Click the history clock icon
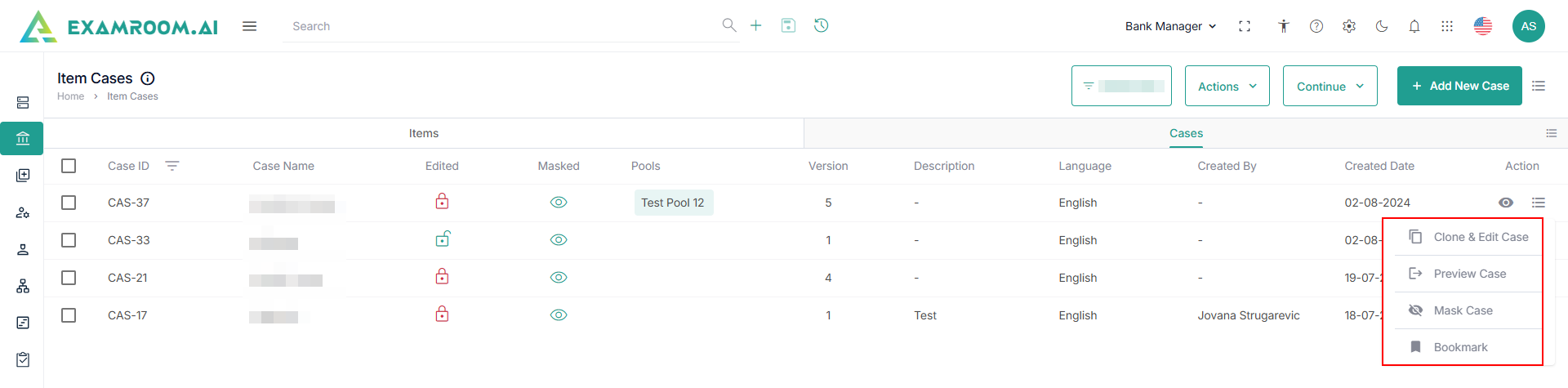The width and height of the screenshot is (1568, 388). (x=822, y=25)
